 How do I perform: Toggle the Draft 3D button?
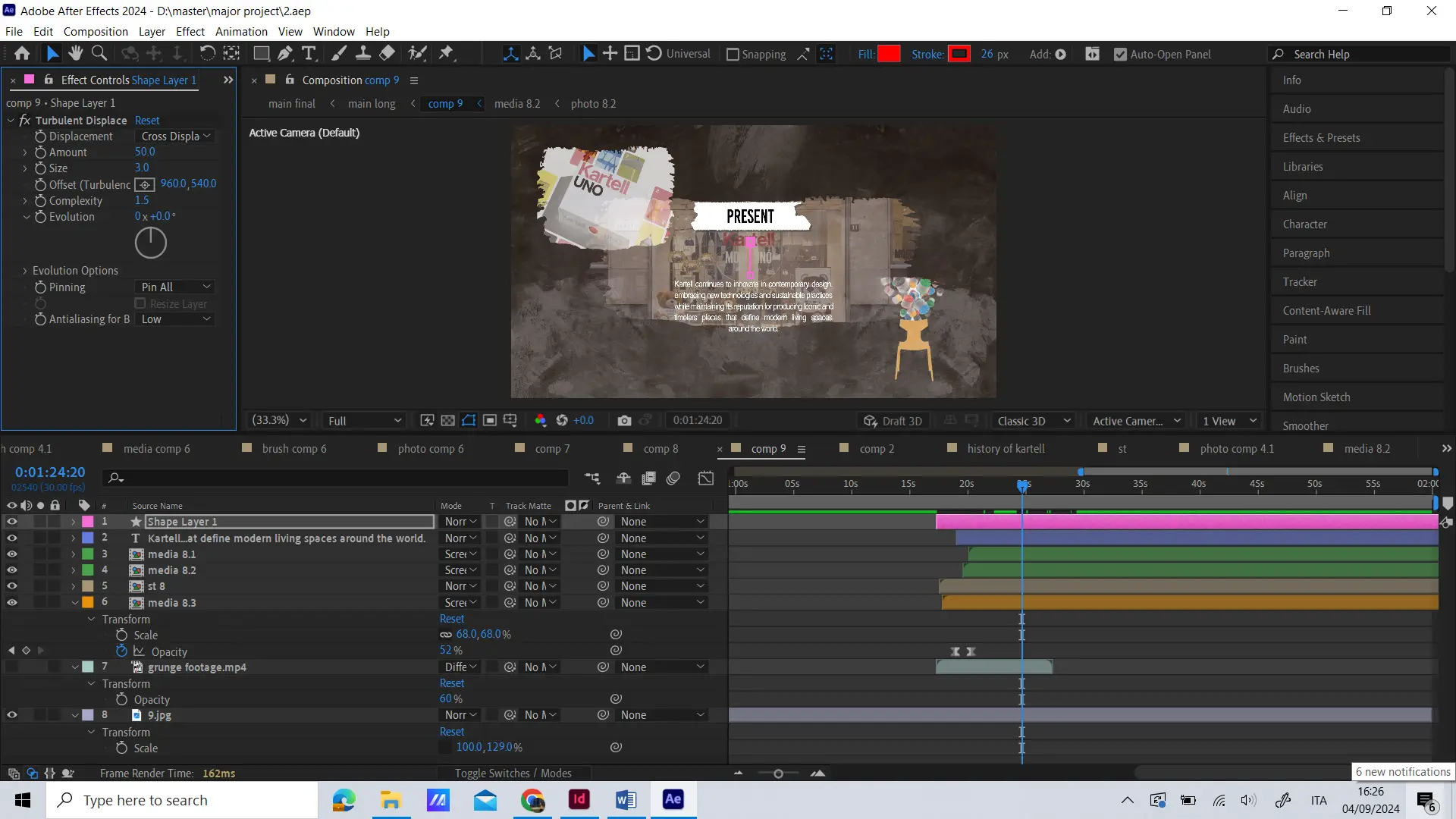(x=893, y=421)
